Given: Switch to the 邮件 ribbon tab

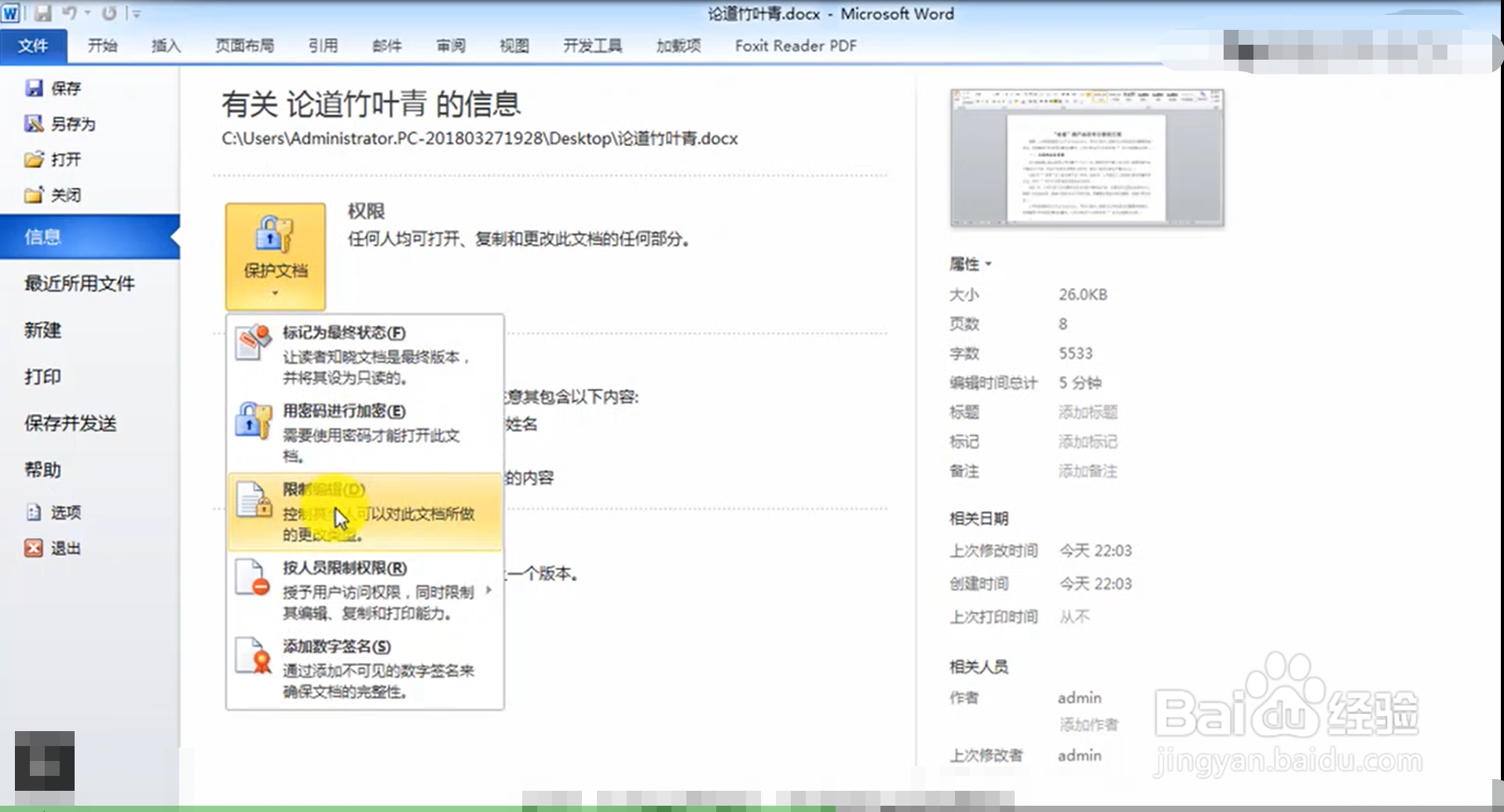Looking at the screenshot, I should [x=386, y=46].
